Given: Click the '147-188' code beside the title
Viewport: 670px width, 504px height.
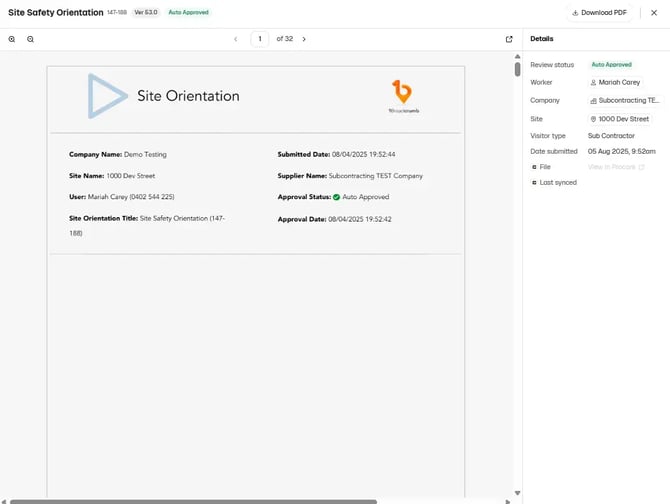Looking at the screenshot, I should pos(117,12).
